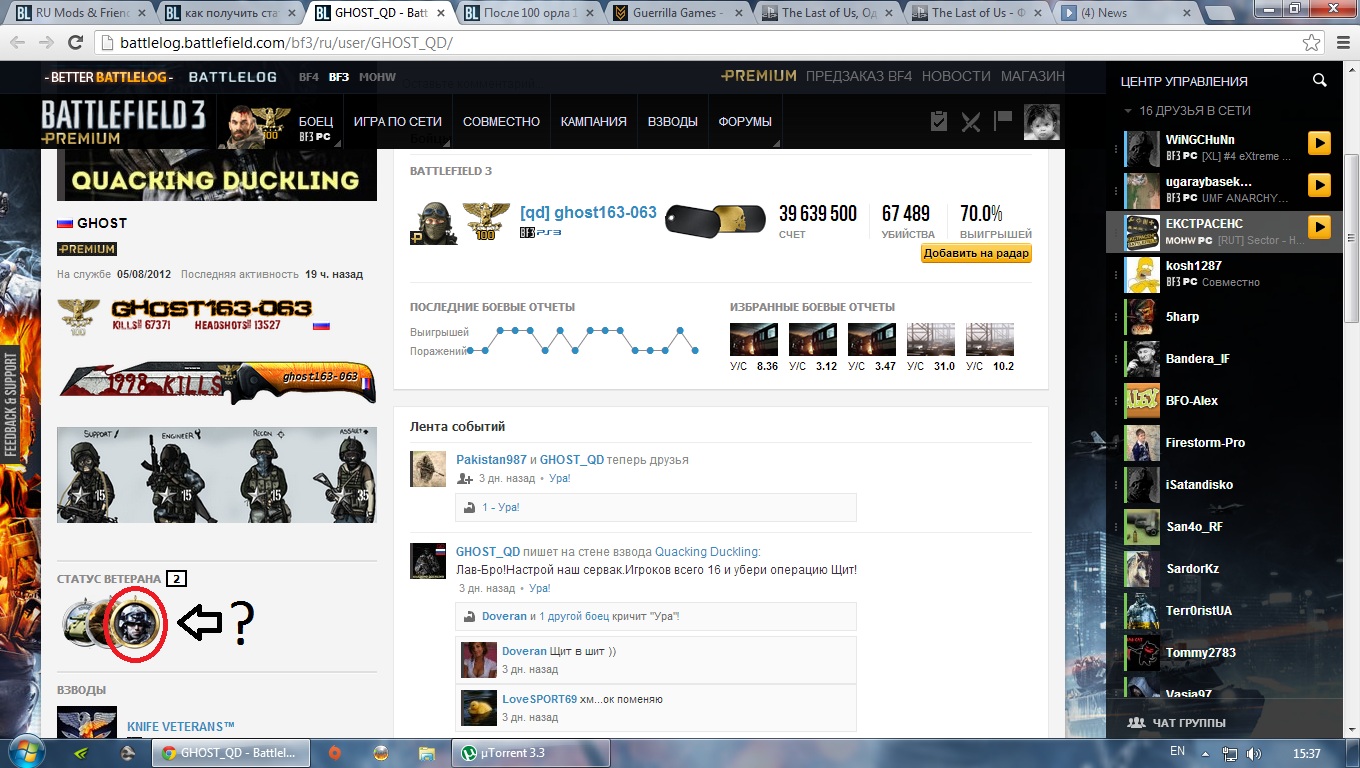Click the browser address bar
Image resolution: width=1360 pixels, height=768 pixels.
click(x=700, y=43)
